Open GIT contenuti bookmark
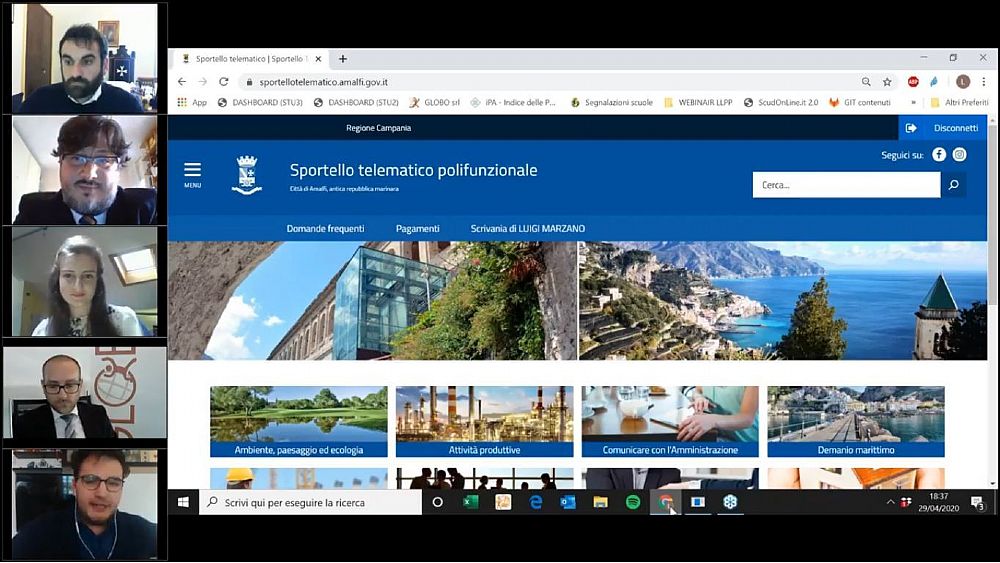This screenshot has width=1000, height=563. [860, 102]
